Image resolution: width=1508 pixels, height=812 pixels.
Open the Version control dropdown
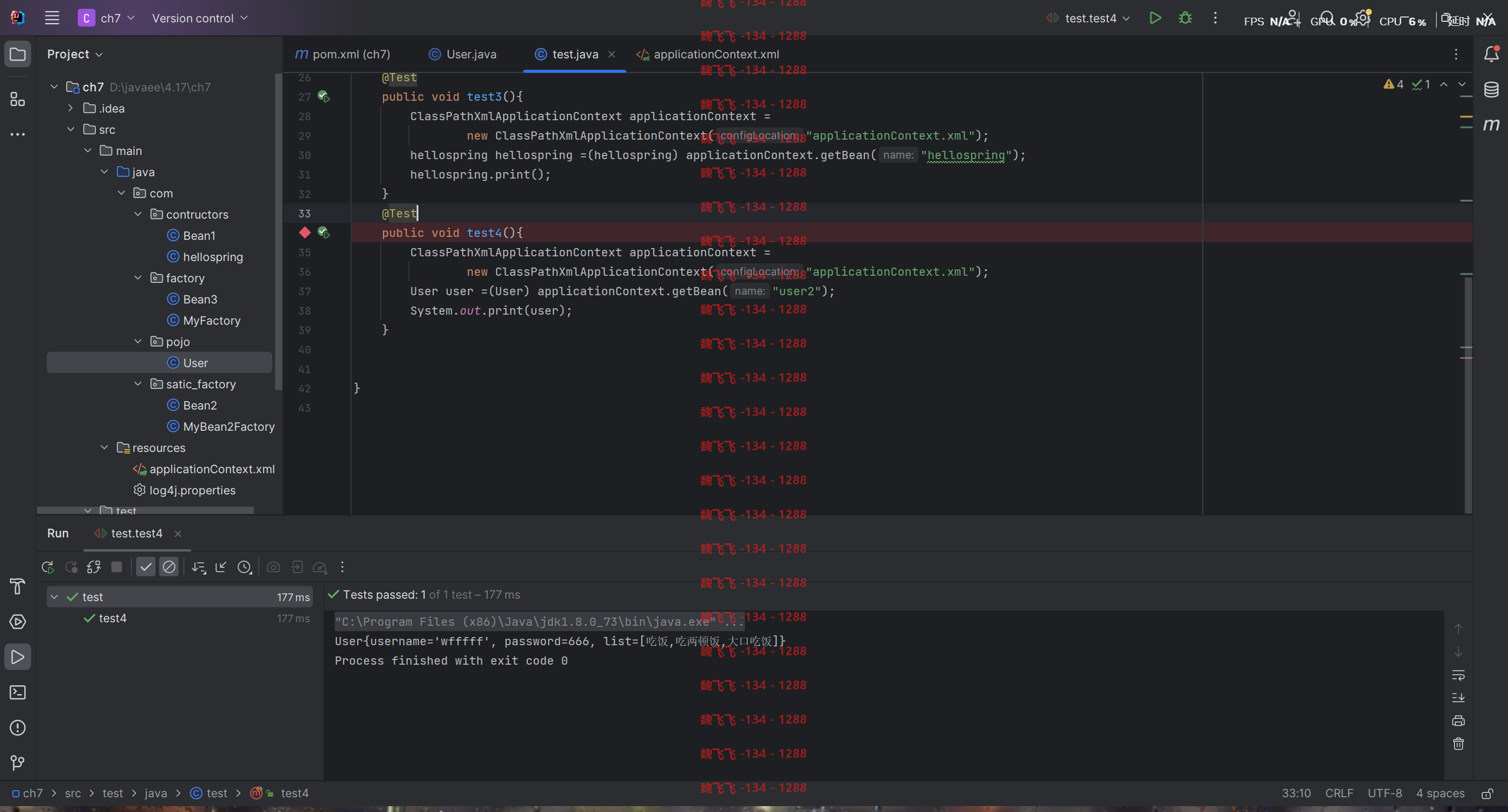199,18
